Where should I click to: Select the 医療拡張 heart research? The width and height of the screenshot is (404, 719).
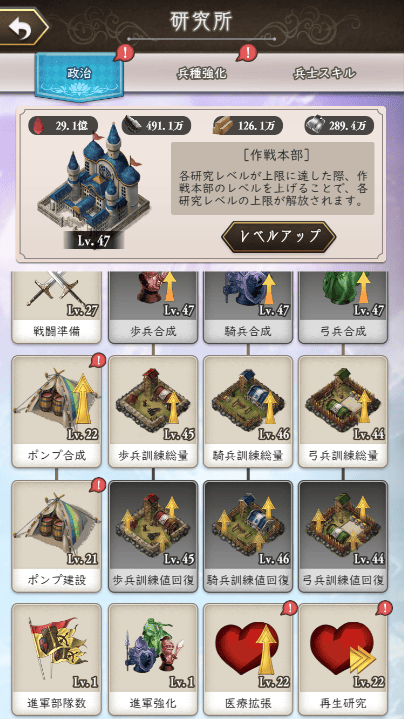pos(248,659)
